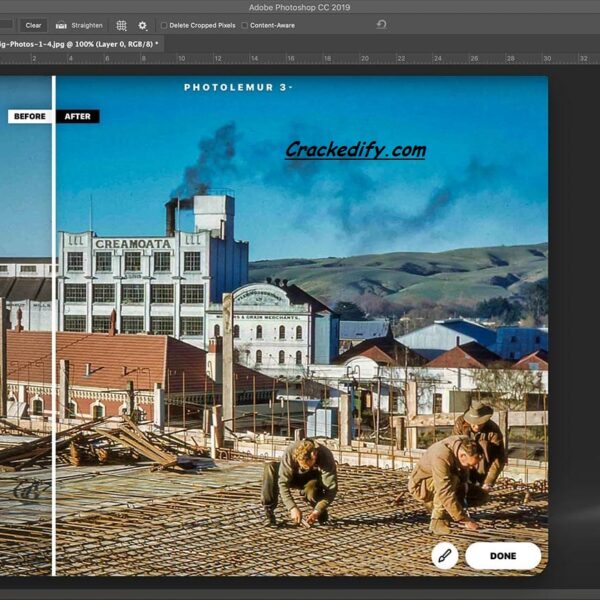Click the PHOTOLEMUR 3 title text
The height and width of the screenshot is (600, 600).
tap(238, 87)
